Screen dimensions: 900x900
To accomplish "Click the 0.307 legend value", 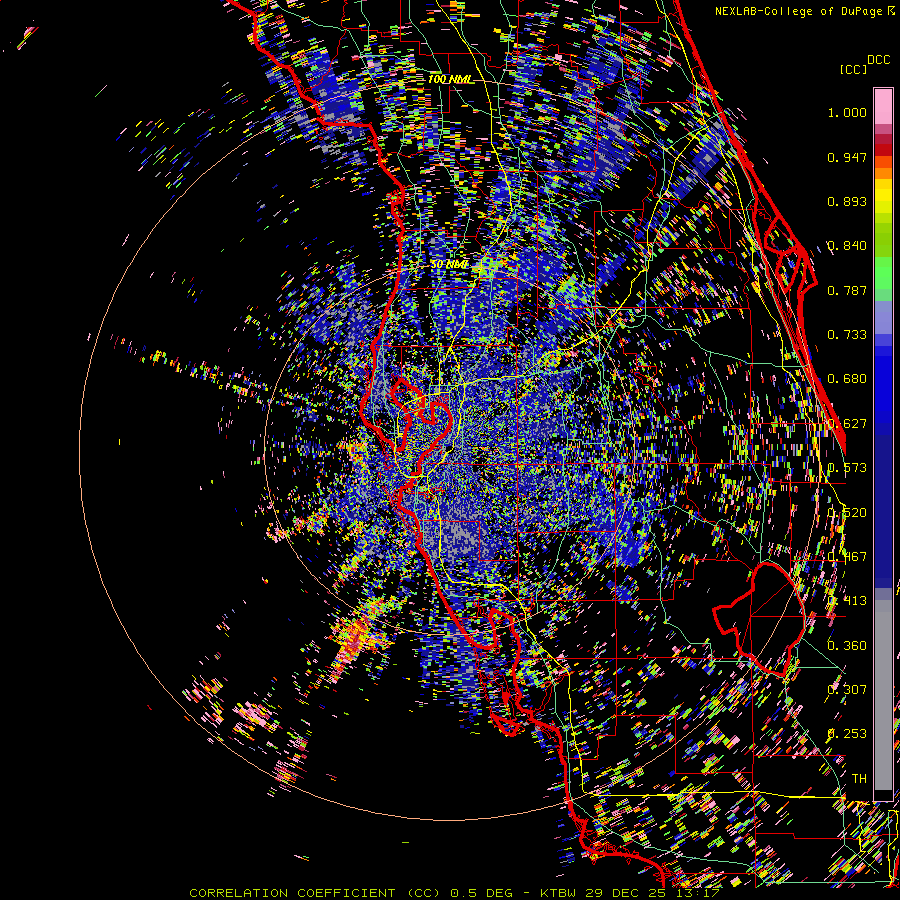I will click(847, 689).
